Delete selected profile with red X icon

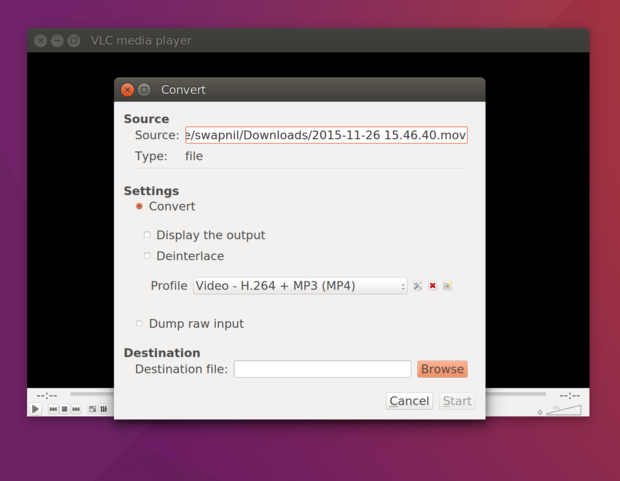[433, 286]
